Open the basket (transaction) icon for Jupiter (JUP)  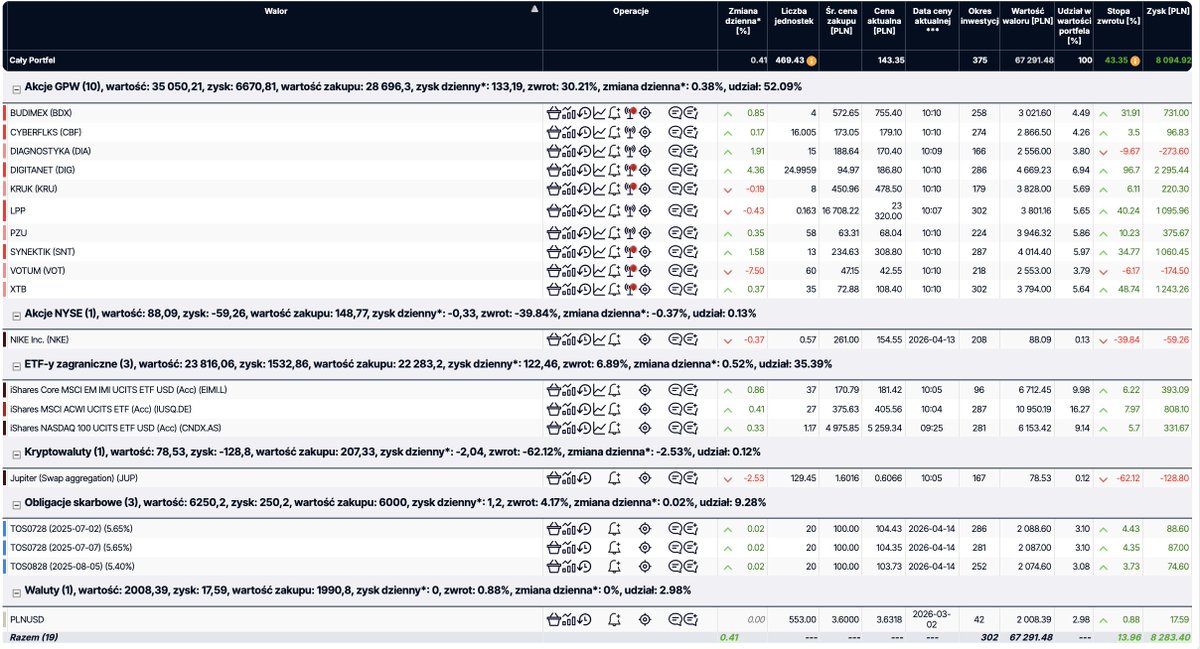(554, 478)
